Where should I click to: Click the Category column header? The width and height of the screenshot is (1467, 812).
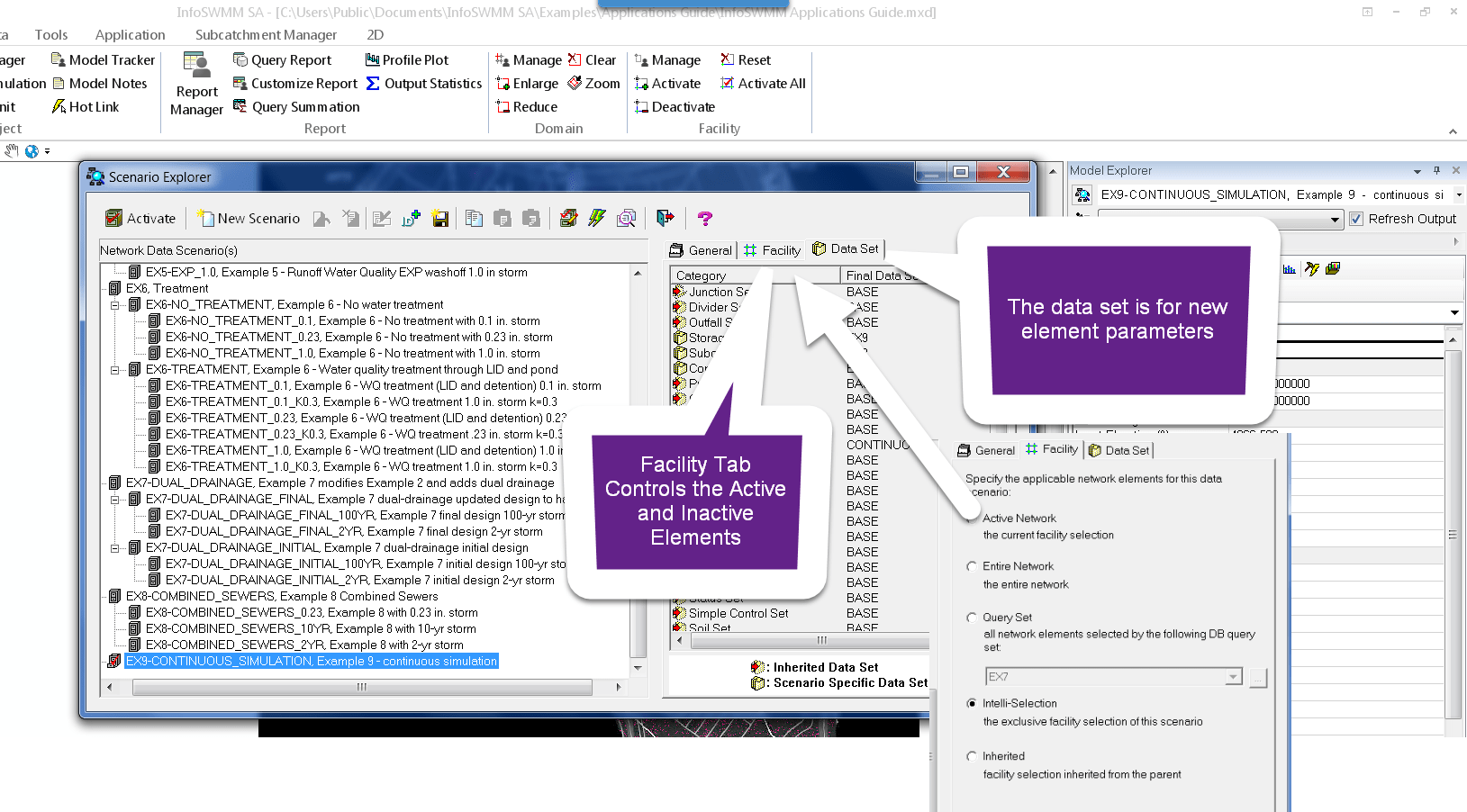coord(755,275)
